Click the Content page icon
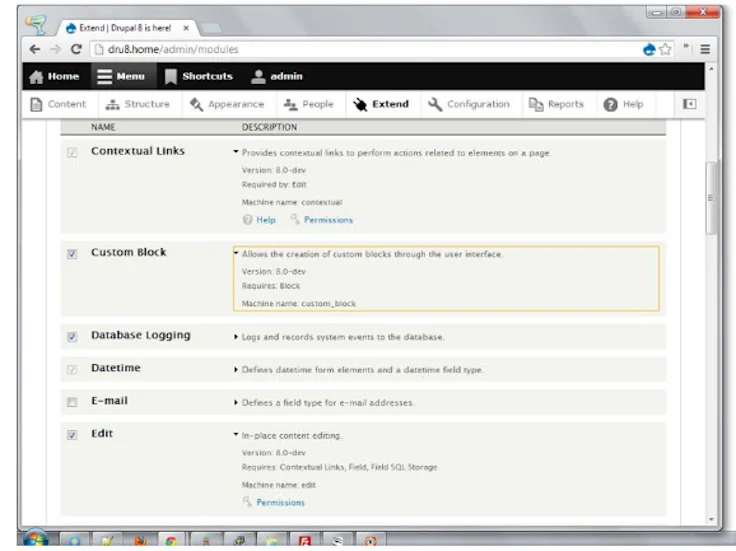 click(x=36, y=104)
